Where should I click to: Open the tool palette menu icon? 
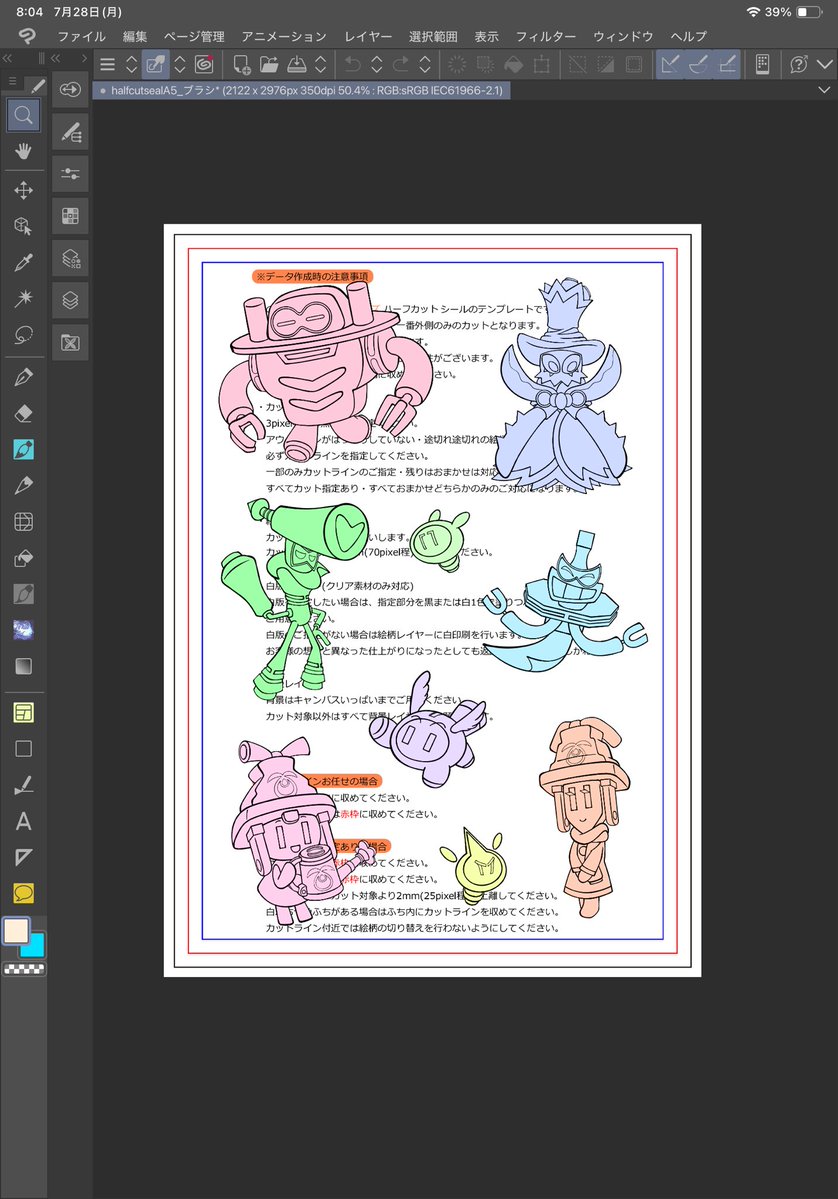(x=12, y=81)
